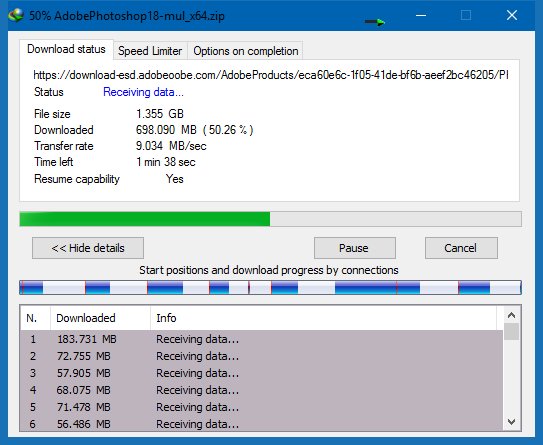Click the Downloaded column header
Viewport: 543px width, 445px height.
pyautogui.click(x=100, y=318)
